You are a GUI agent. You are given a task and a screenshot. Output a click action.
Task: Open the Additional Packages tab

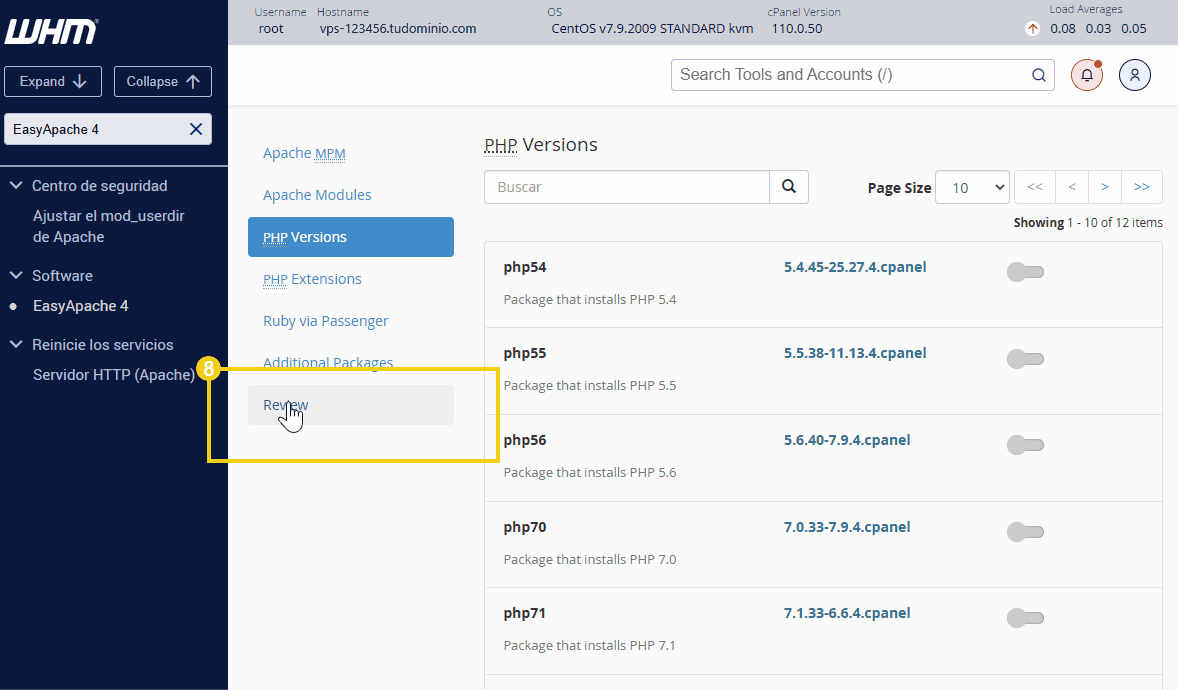pyautogui.click(x=328, y=362)
